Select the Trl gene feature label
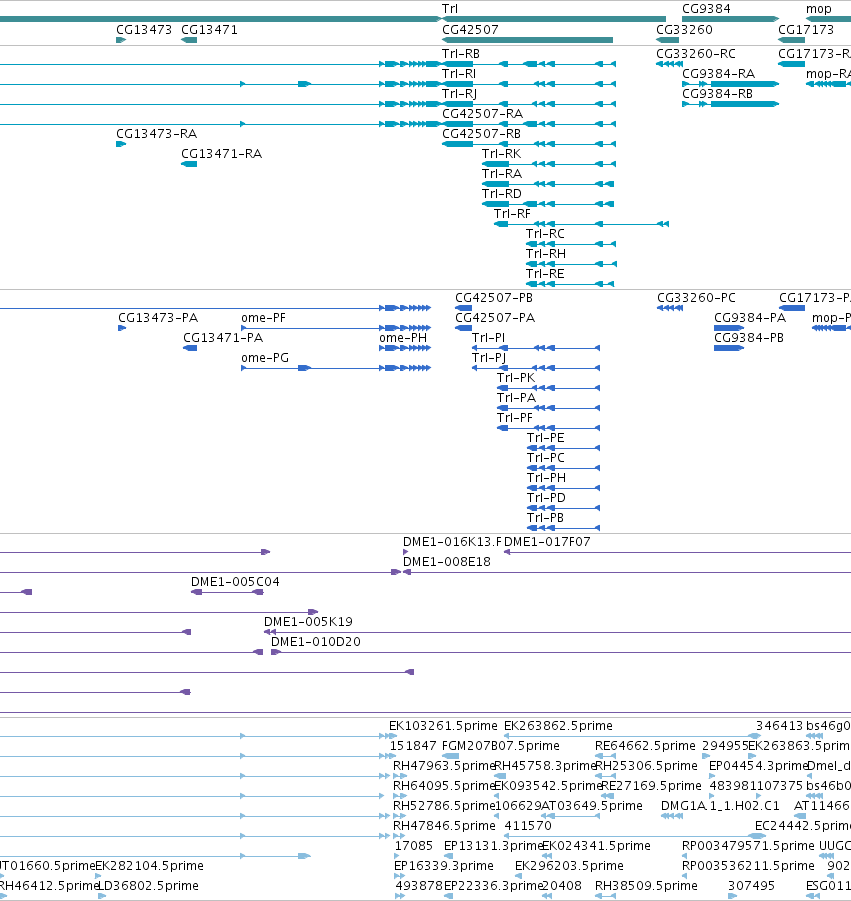Image resolution: width=851 pixels, height=901 pixels. pyautogui.click(x=450, y=9)
